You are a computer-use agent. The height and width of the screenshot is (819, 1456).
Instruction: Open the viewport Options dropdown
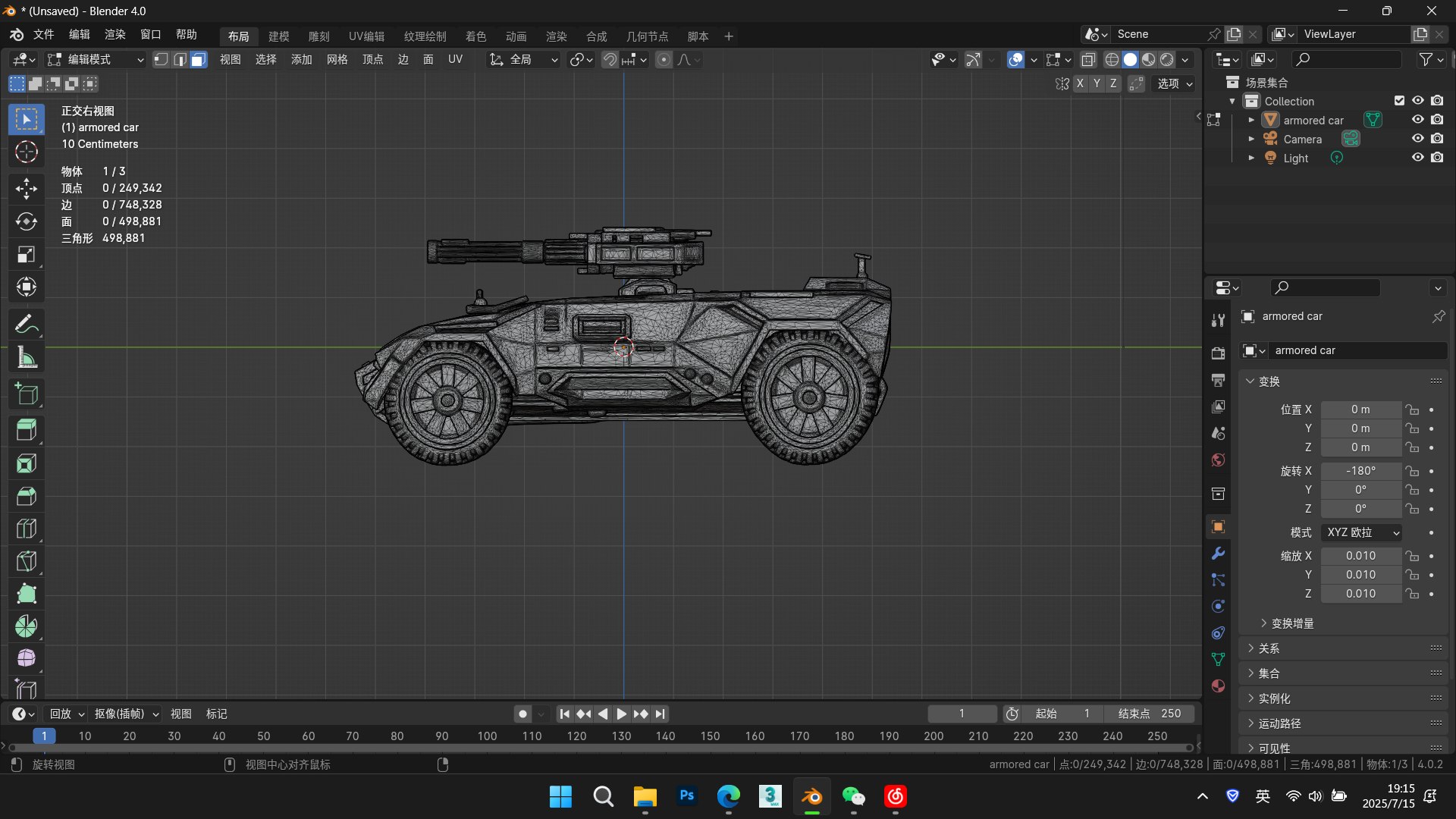[x=1175, y=83]
